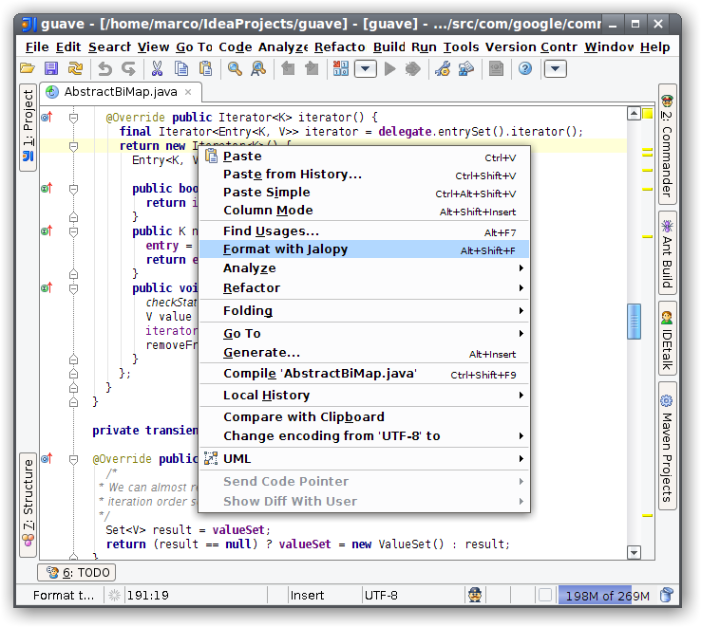Click the Undo arrow icon
The width and height of the screenshot is (701, 627).
click(105, 69)
